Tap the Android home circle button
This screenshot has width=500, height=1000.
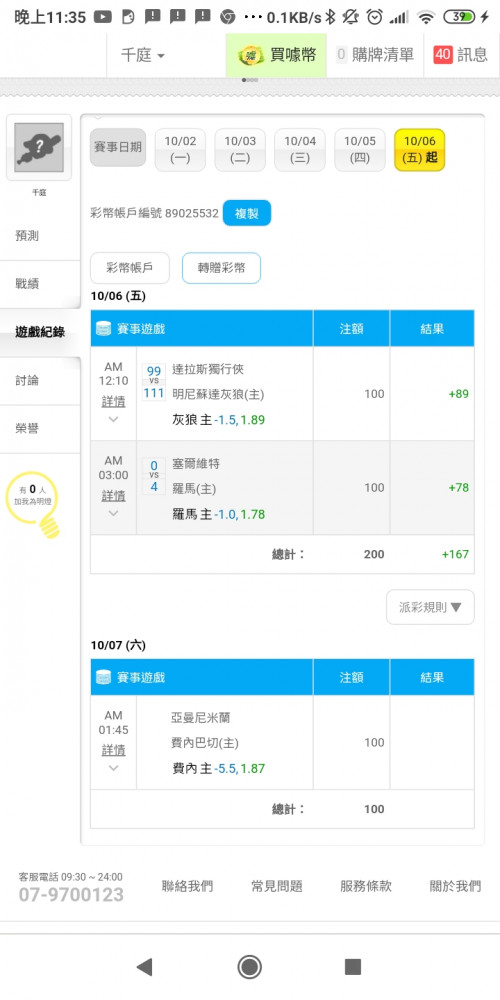click(249, 967)
